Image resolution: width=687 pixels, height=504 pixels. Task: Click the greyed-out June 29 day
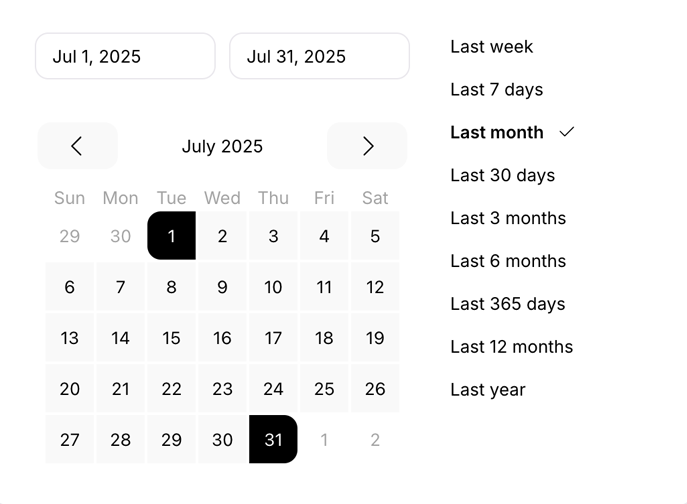[69, 236]
